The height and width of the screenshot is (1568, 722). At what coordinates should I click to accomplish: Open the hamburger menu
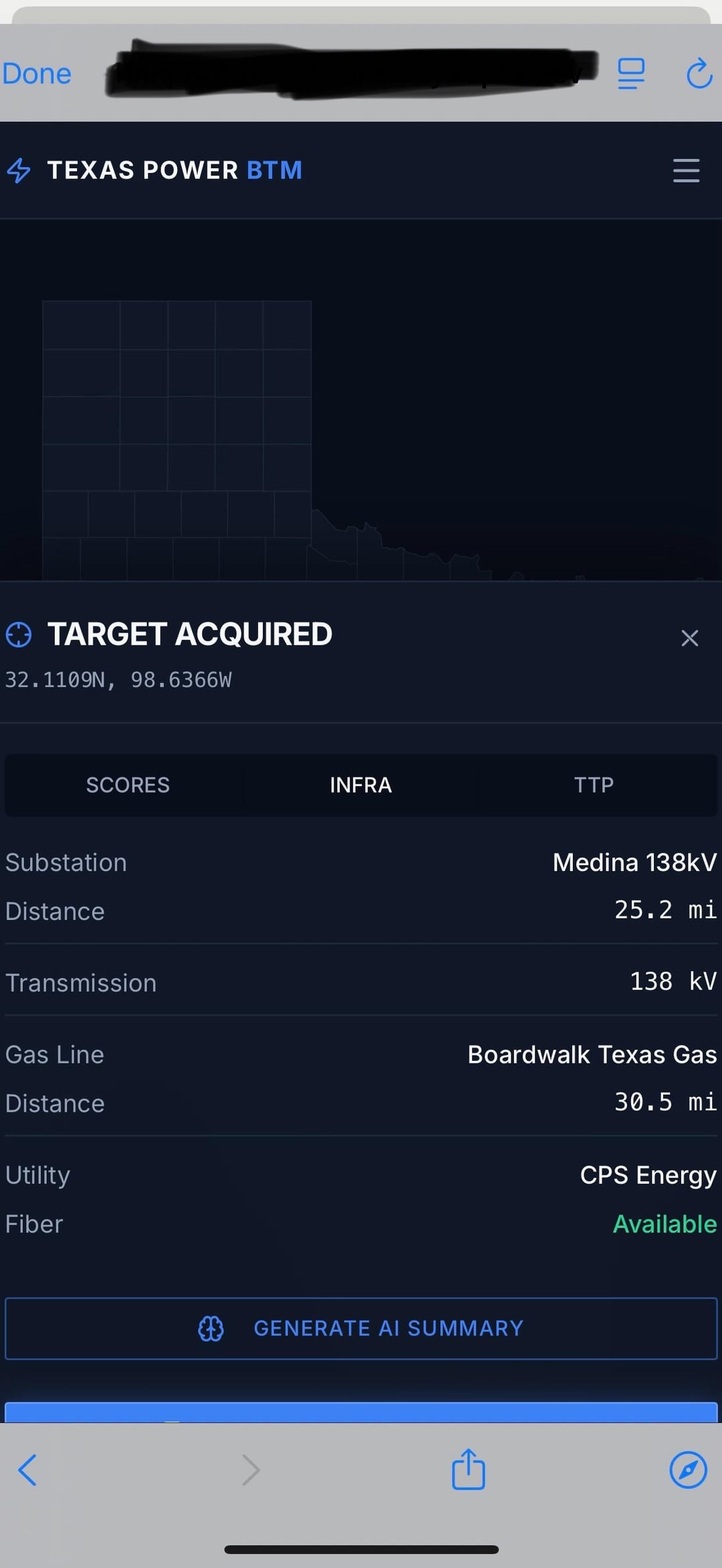pos(686,170)
